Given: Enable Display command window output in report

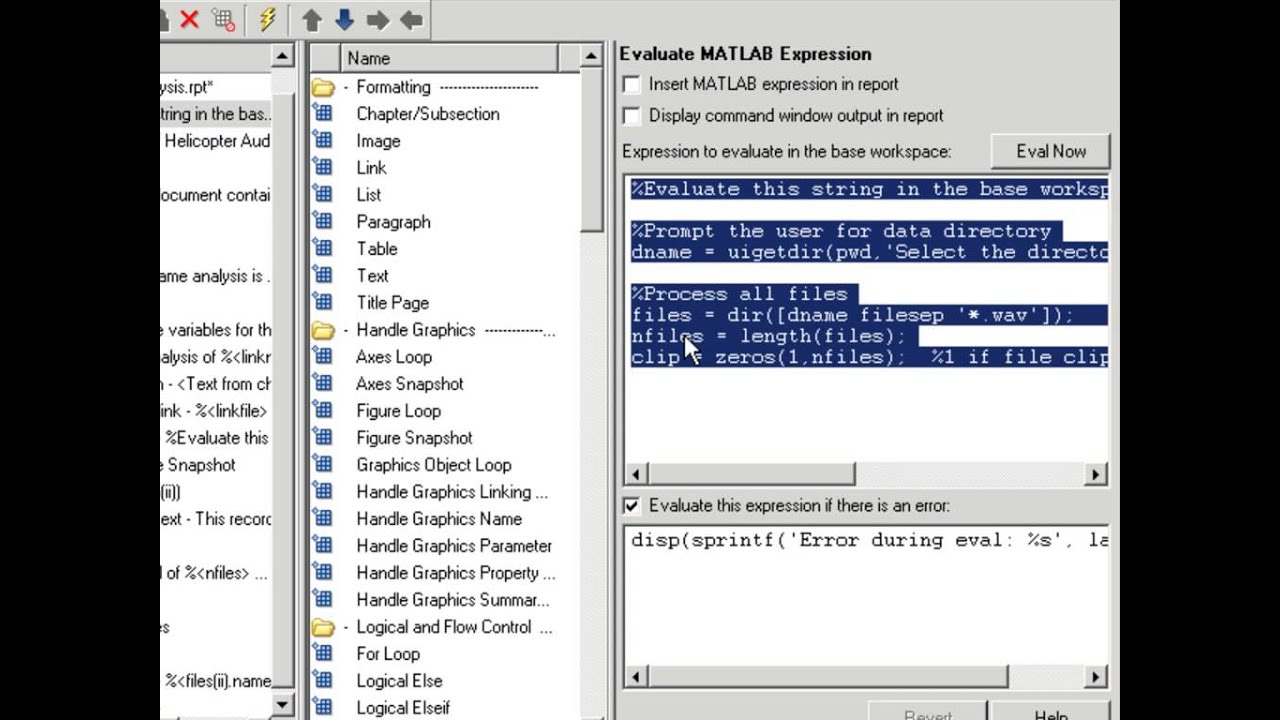Looking at the screenshot, I should [631, 116].
